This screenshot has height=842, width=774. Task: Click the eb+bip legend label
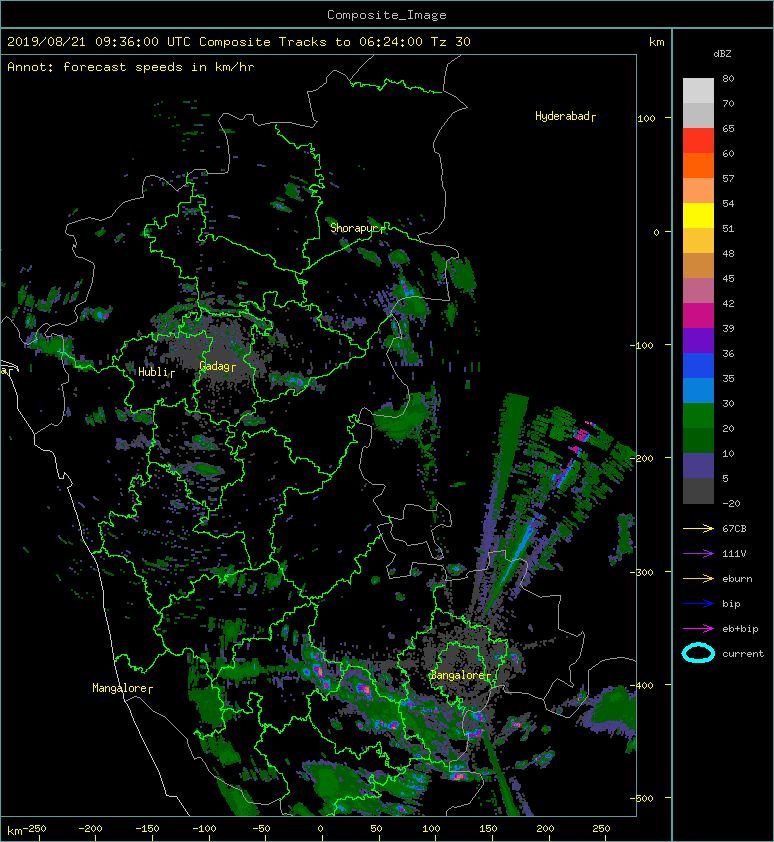pyautogui.click(x=740, y=629)
